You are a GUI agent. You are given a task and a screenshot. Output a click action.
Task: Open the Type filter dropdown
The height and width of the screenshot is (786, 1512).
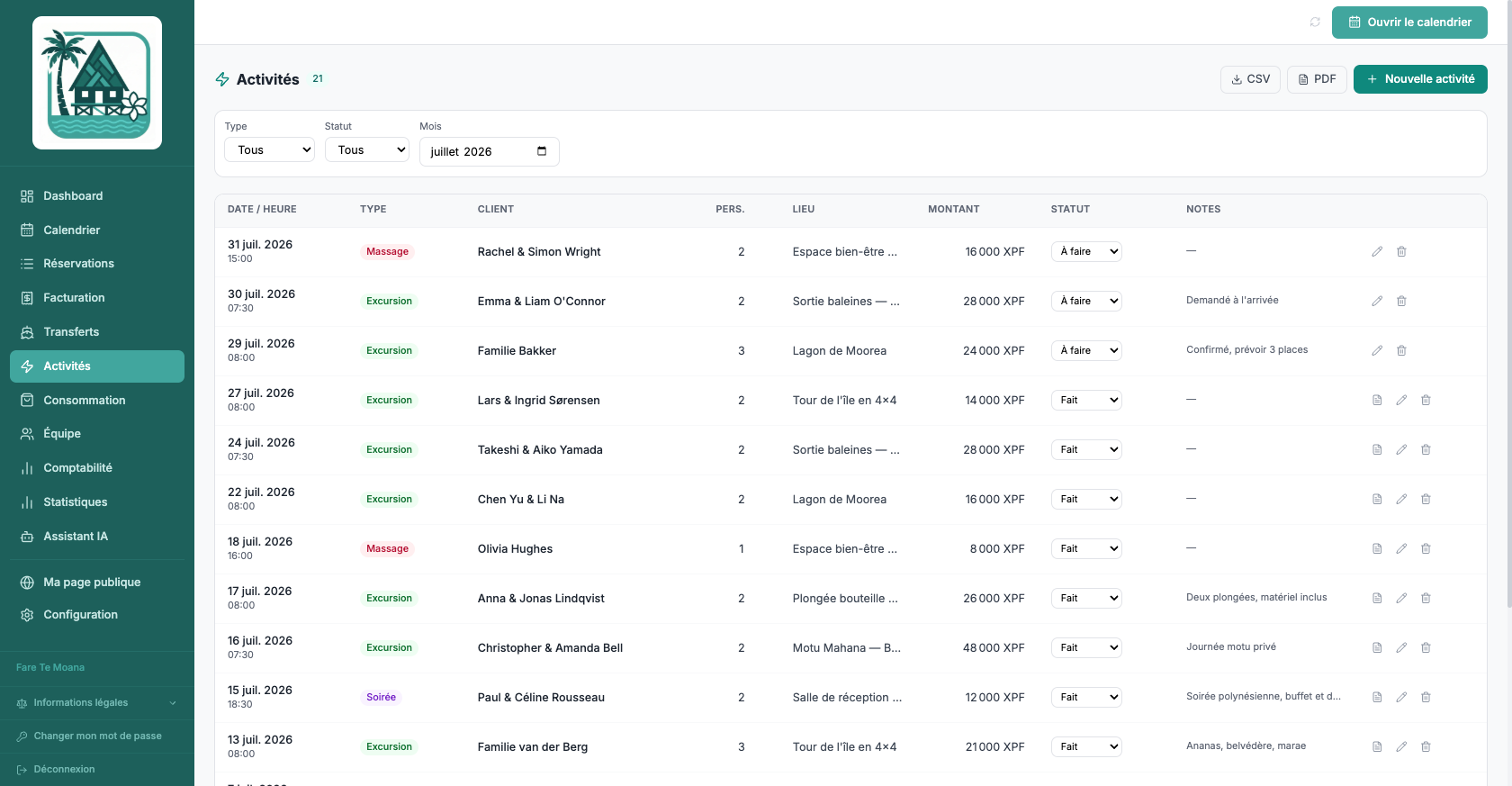point(269,150)
